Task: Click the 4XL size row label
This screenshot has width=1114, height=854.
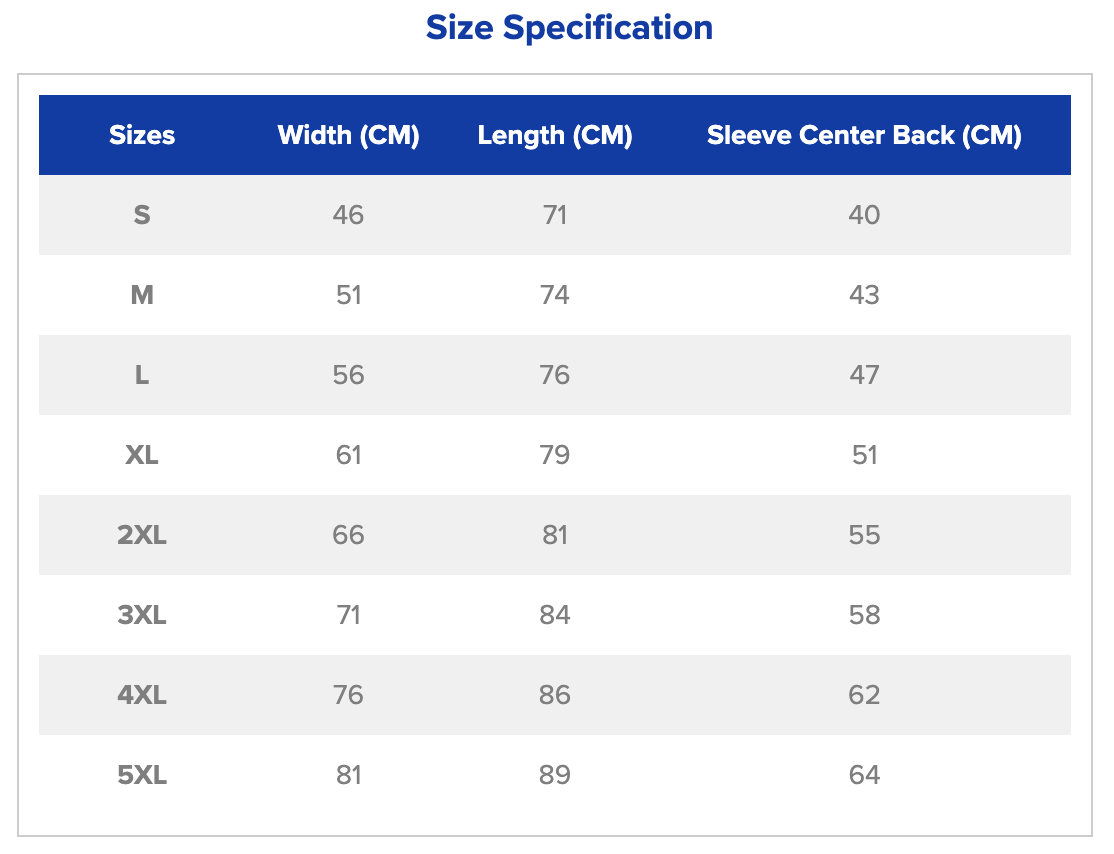Action: pyautogui.click(x=142, y=695)
